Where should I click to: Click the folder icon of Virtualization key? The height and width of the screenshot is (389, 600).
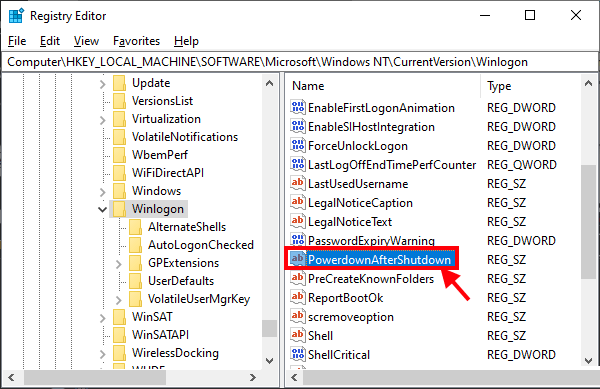[x=119, y=119]
